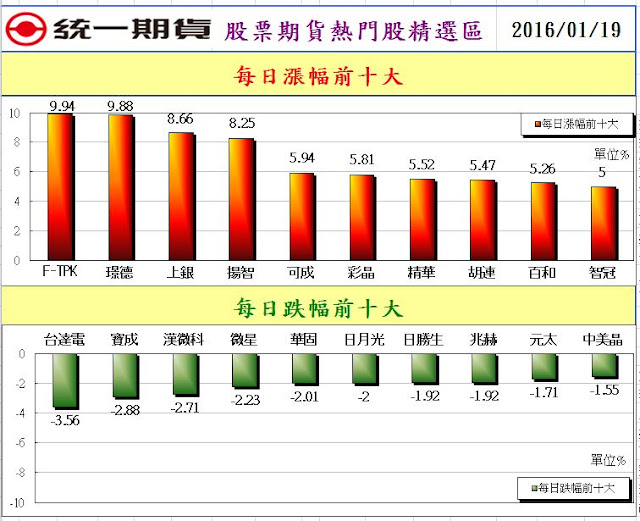
Task: Select the 精華 bar in the gainers chart
Action: point(423,220)
